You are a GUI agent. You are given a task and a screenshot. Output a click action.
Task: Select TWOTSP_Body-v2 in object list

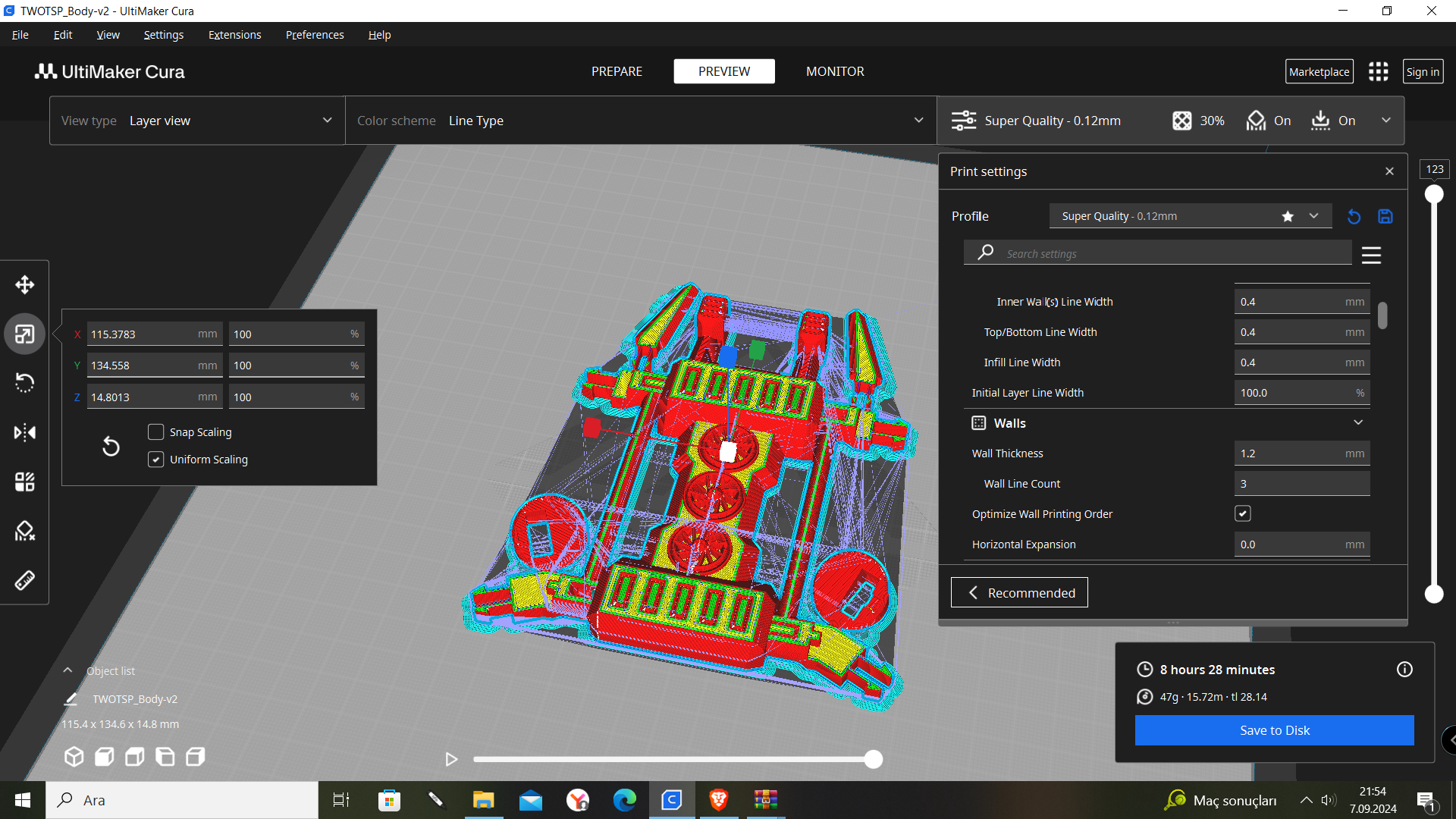[135, 699]
